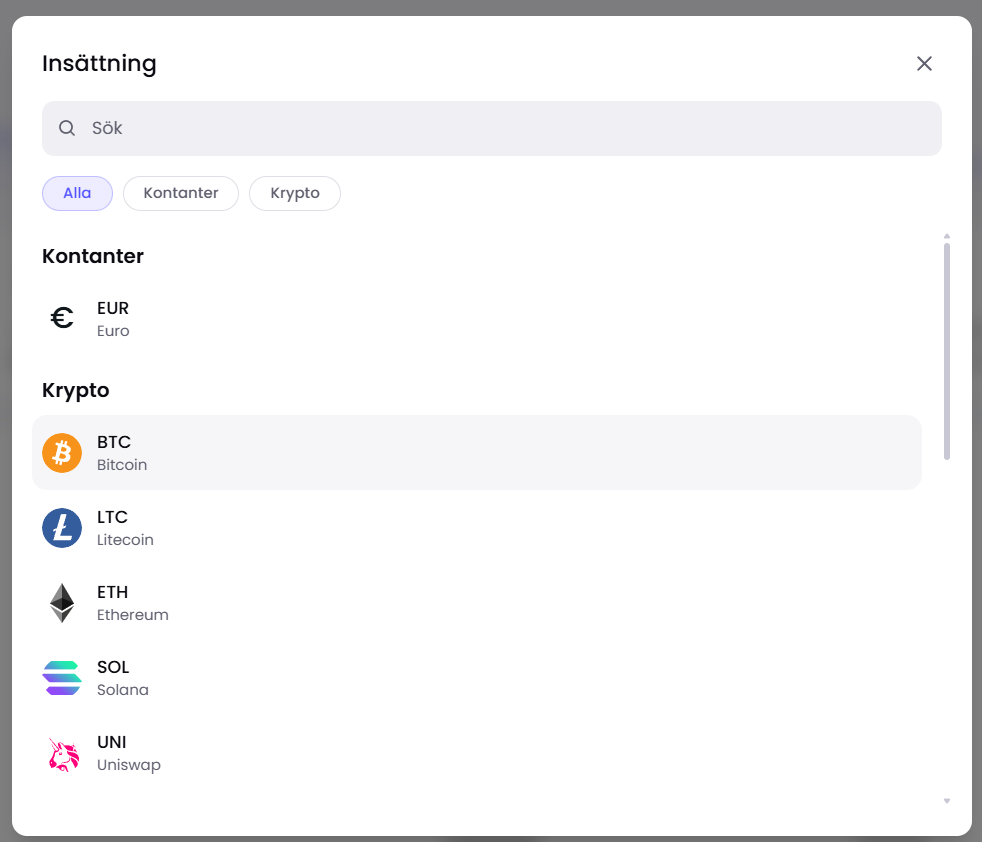Pick LTC Litecoin from list
This screenshot has height=842, width=982.
coord(477,528)
